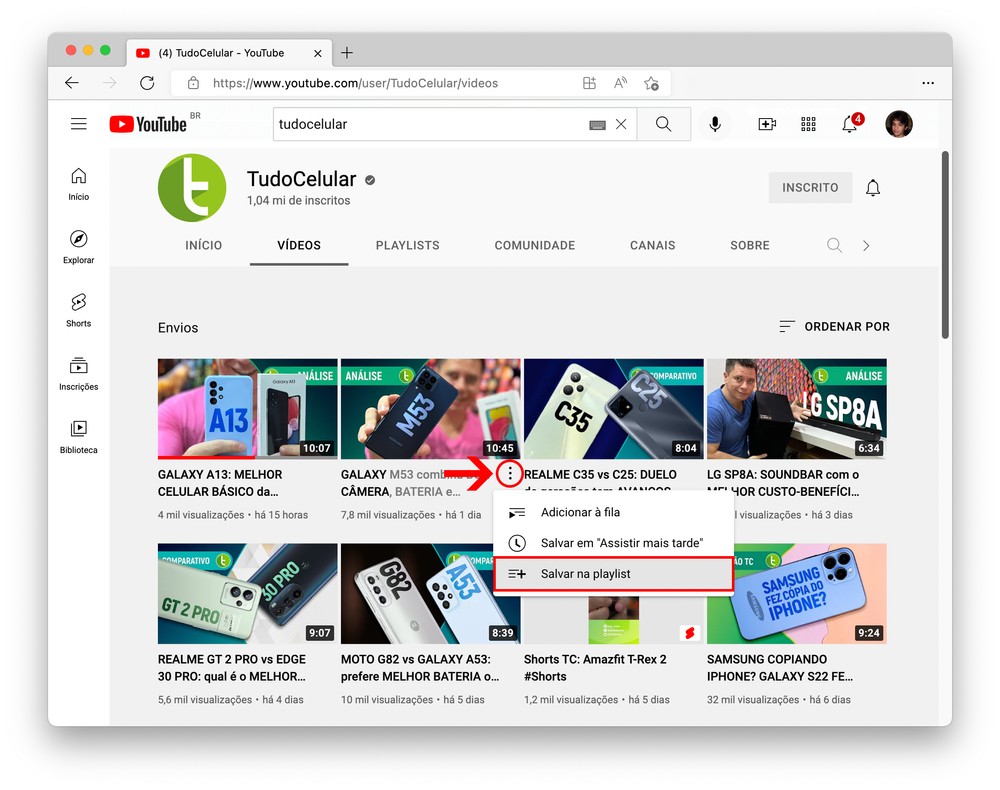Screen dimensions: 1000x790
Task: Open Realme GT 2 Pro vs Edge 30 Pro thumbnail
Action: (x=247, y=593)
